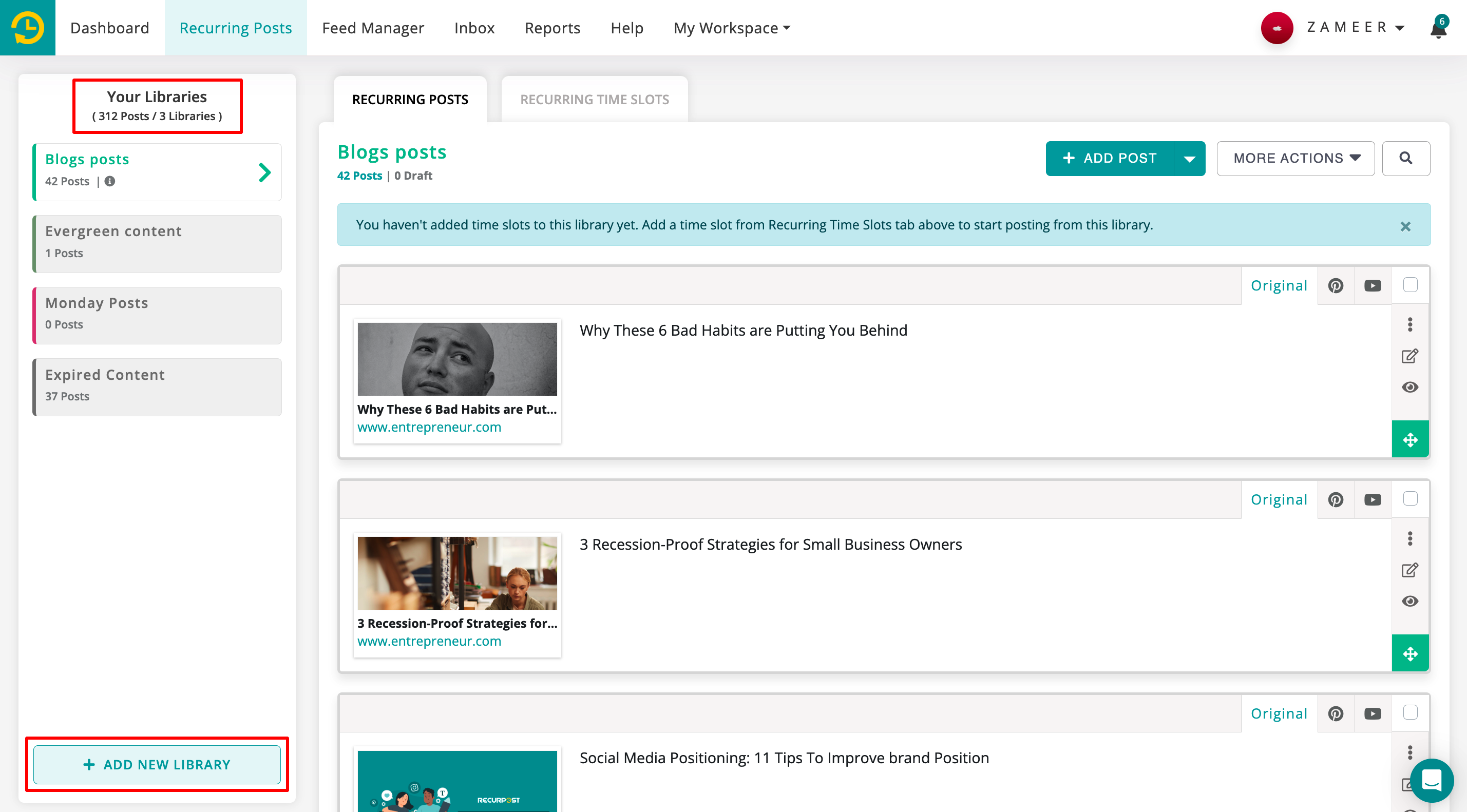This screenshot has width=1467, height=812.
Task: Open the Reports menu
Action: coord(552,28)
